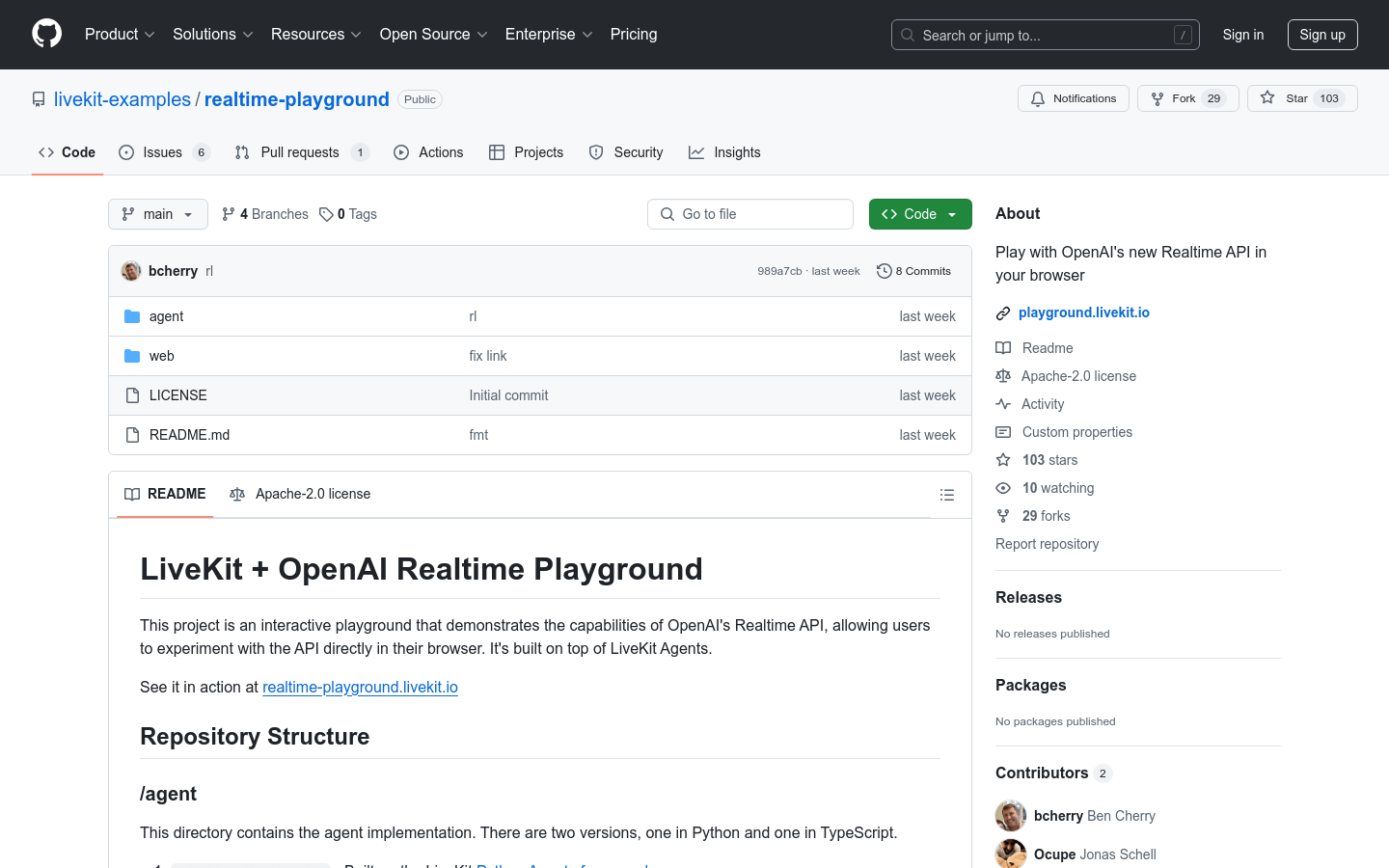Click the Notifications bell button
This screenshot has height=868, width=1389.
tap(1074, 98)
